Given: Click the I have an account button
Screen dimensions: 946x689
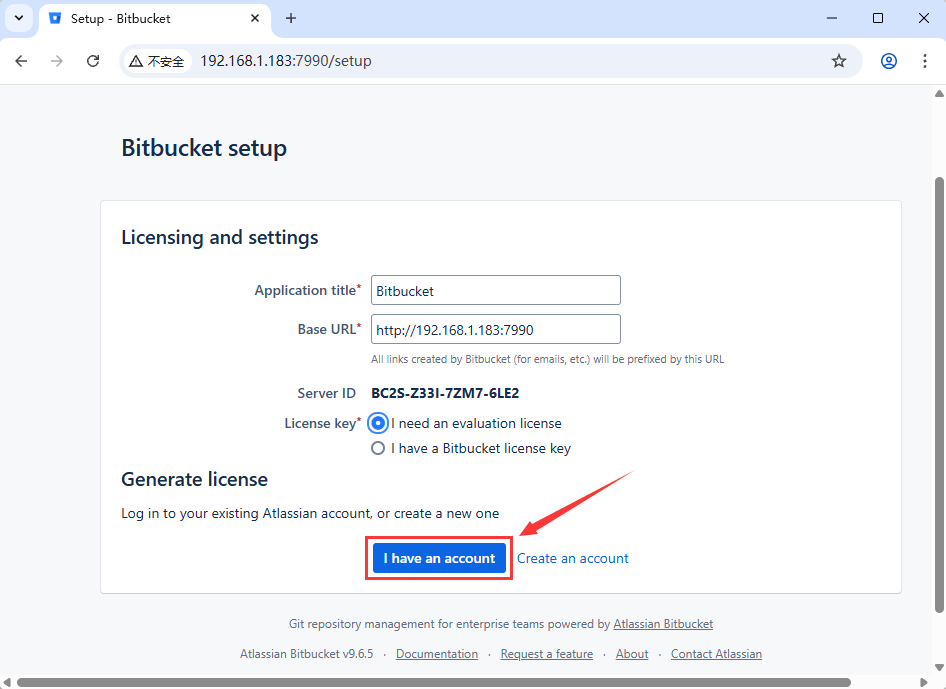Looking at the screenshot, I should [x=439, y=558].
